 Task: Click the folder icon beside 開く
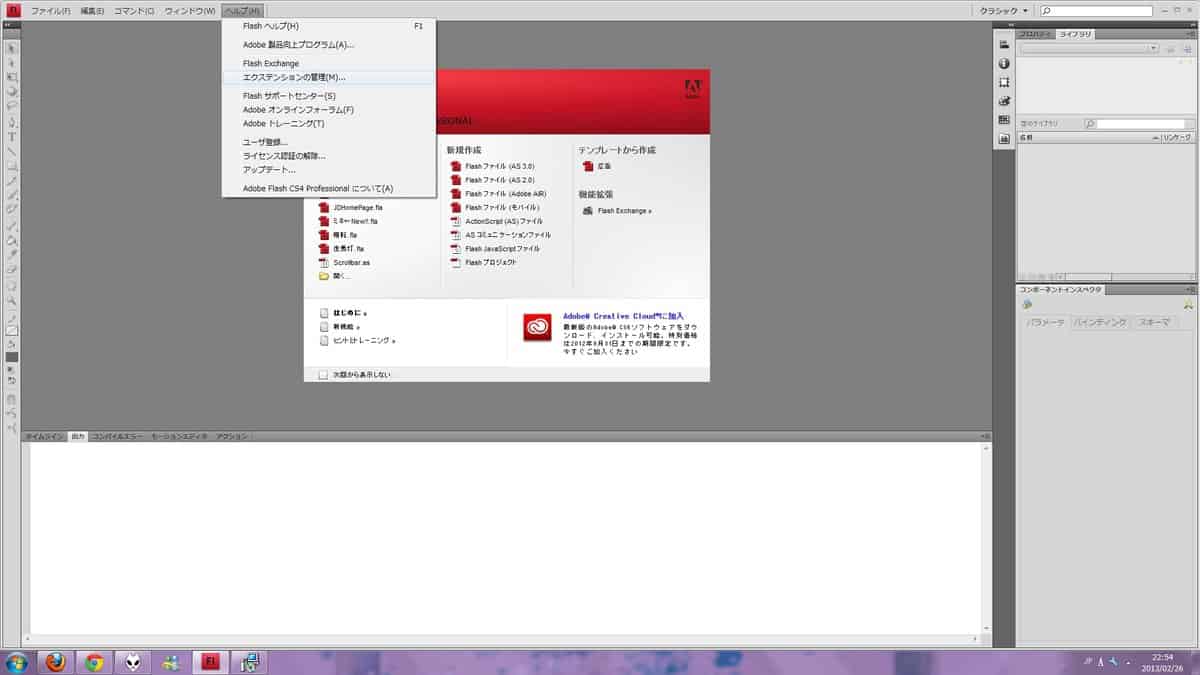pyautogui.click(x=323, y=276)
